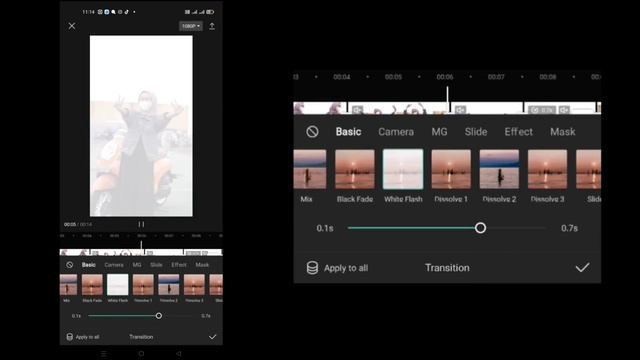The width and height of the screenshot is (640, 360).
Task: Click the 0.7s maximum duration label in the enlarged panel
Action: coord(569,228)
